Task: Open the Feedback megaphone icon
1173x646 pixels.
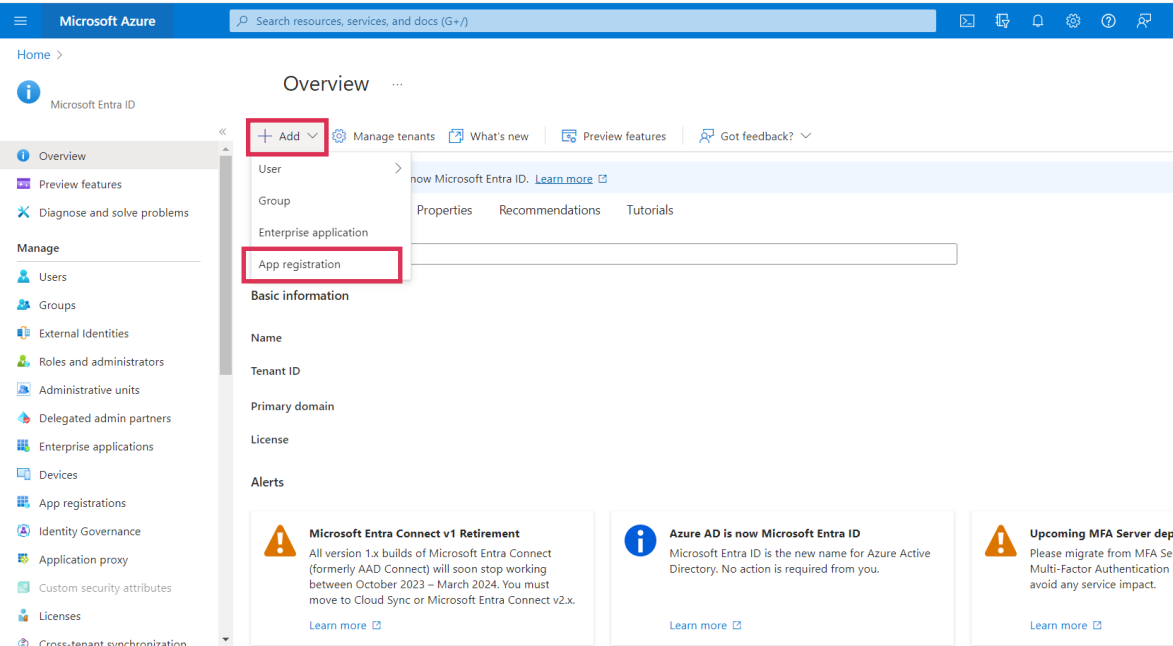Action: tap(1143, 20)
